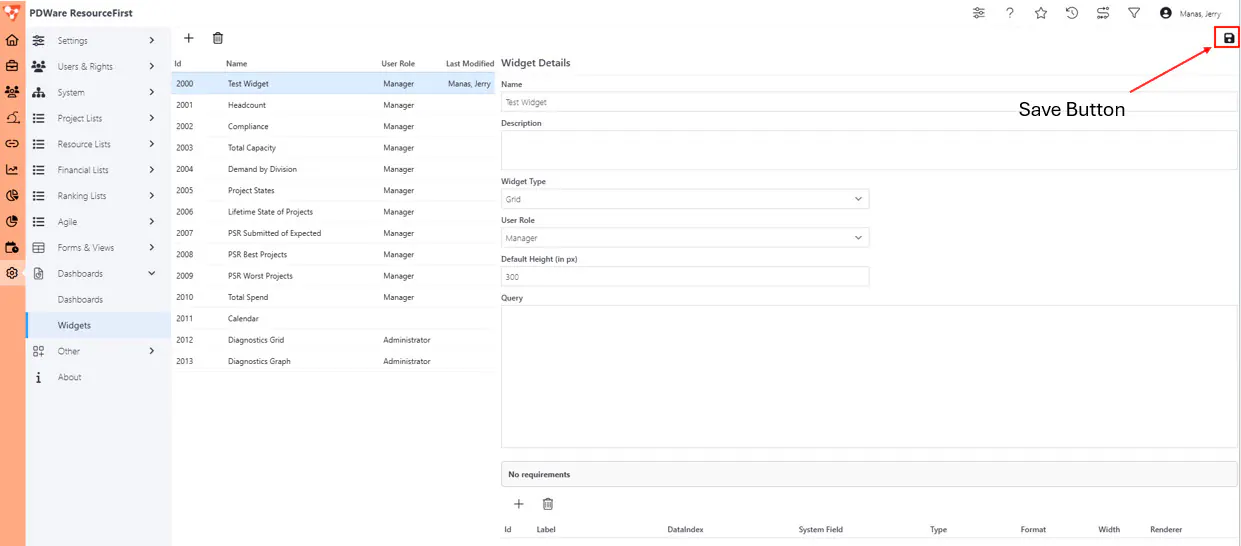This screenshot has height=546, width=1241.
Task: Click the About info icon
Action: click(x=38, y=377)
